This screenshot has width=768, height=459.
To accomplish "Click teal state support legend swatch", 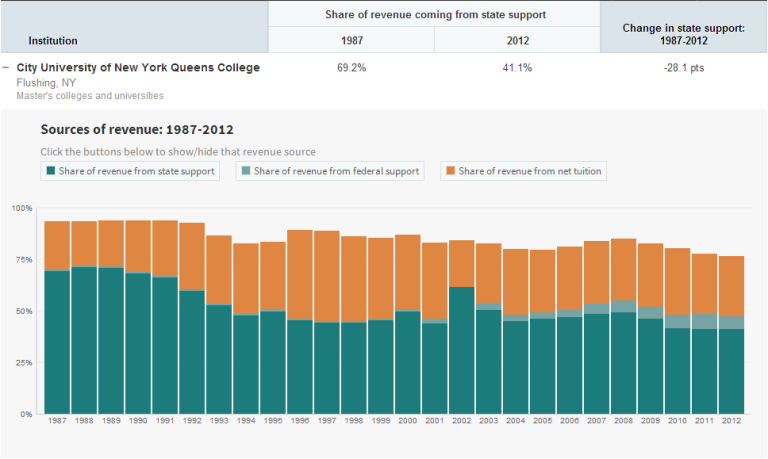I will coord(51,172).
